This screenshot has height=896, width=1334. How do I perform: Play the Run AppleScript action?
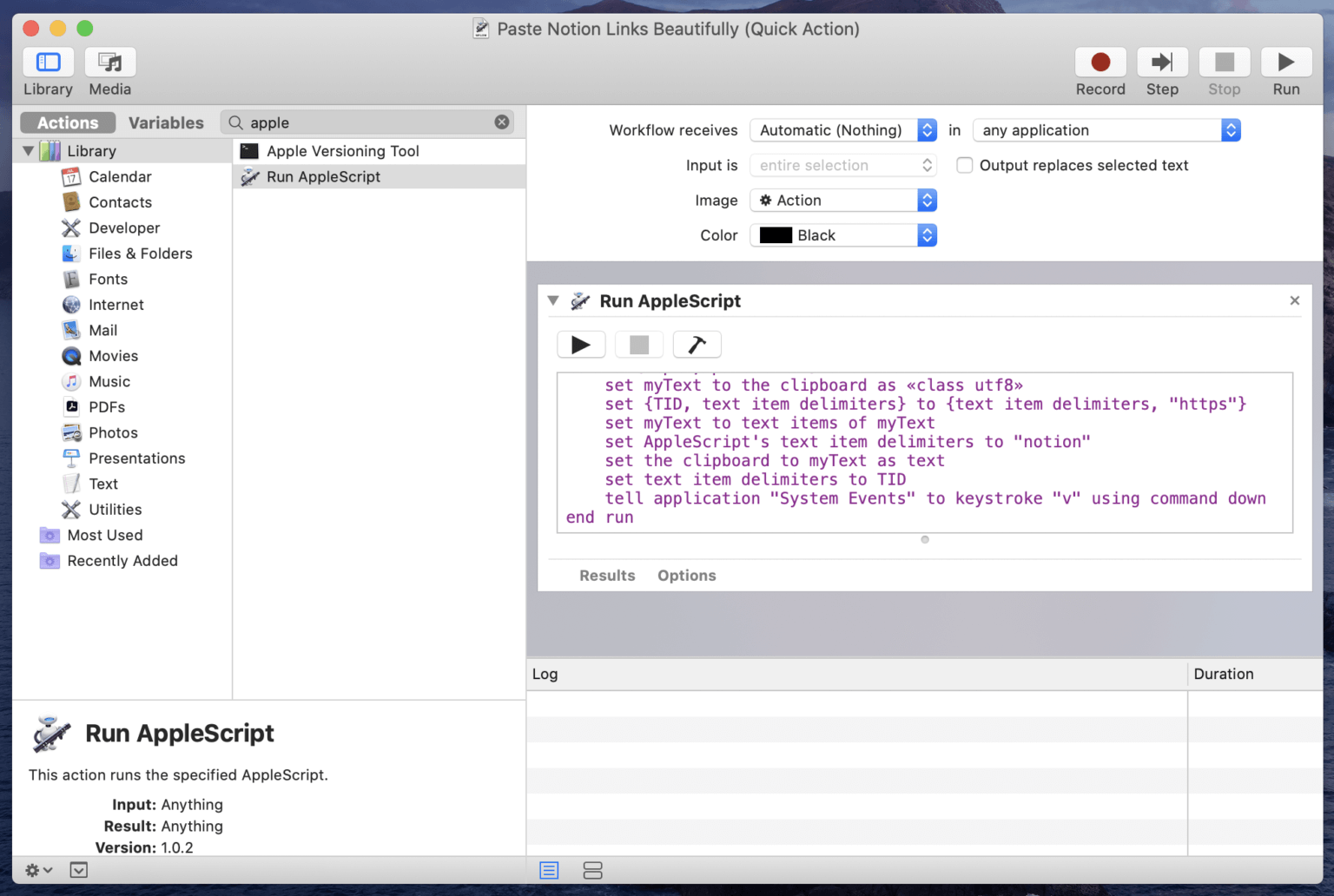click(581, 344)
